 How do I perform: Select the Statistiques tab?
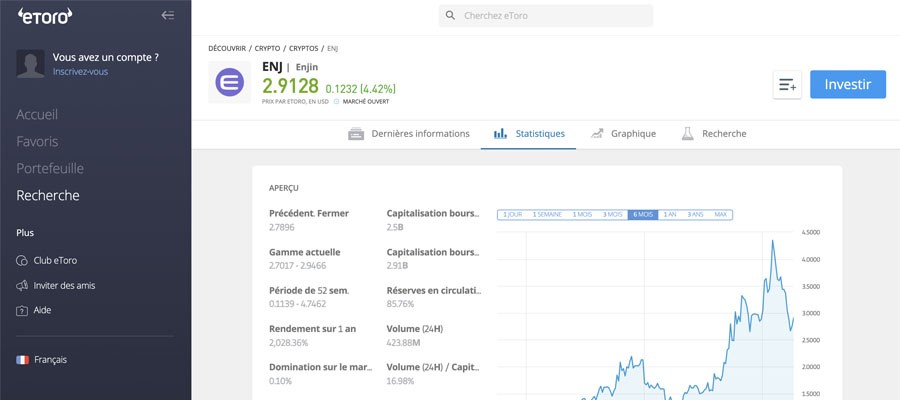(529, 134)
